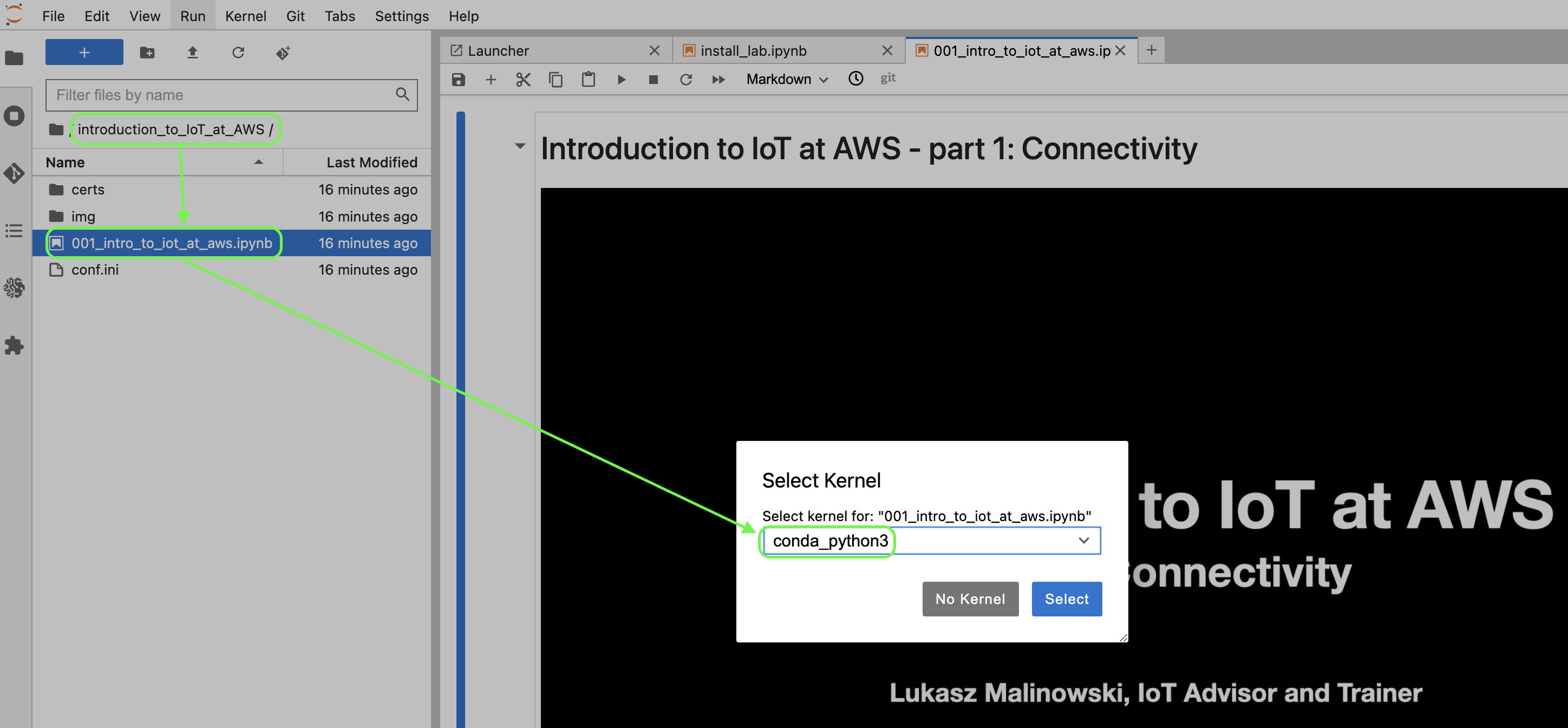Viewport: 1568px width, 728px height.
Task: Open the cell type Markdown dropdown
Action: (x=787, y=79)
